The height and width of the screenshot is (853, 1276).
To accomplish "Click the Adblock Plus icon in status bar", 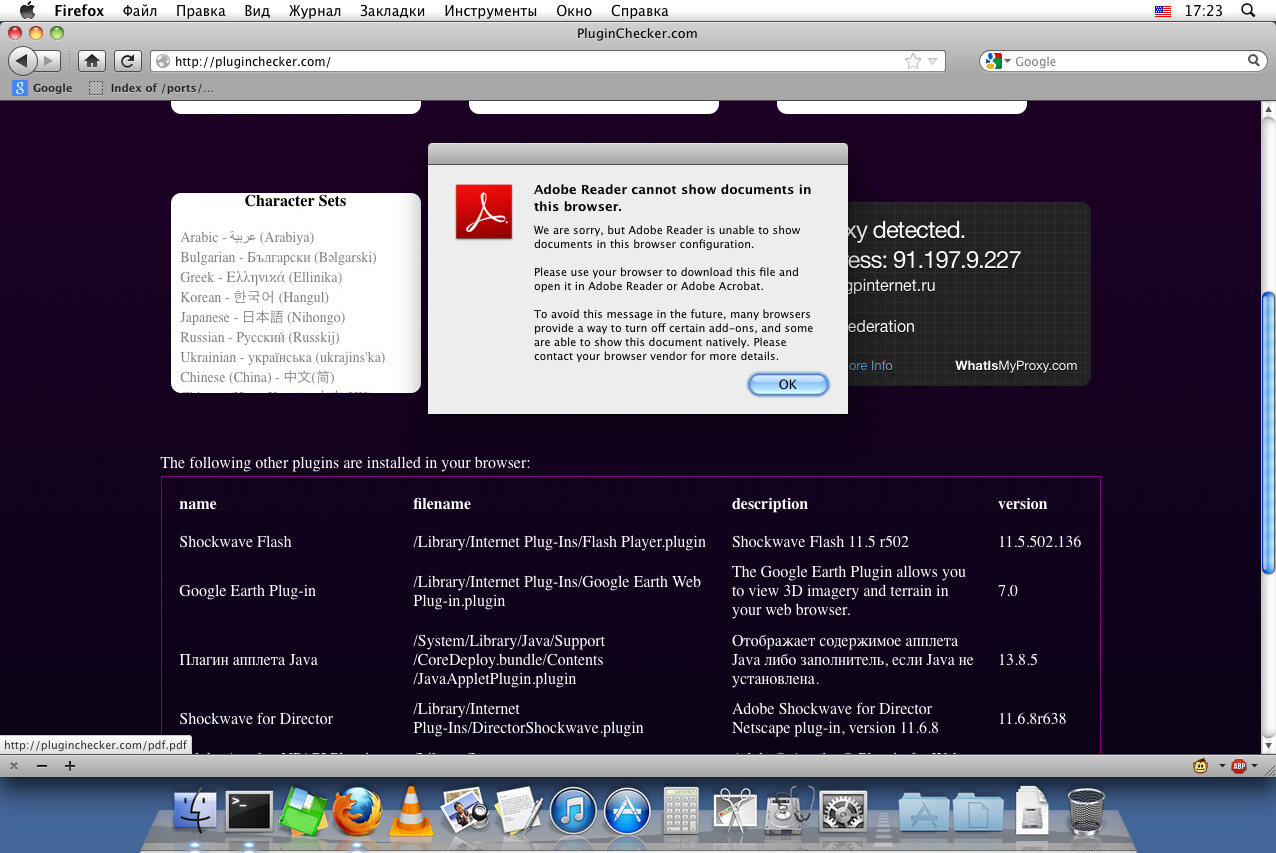I will [1238, 766].
